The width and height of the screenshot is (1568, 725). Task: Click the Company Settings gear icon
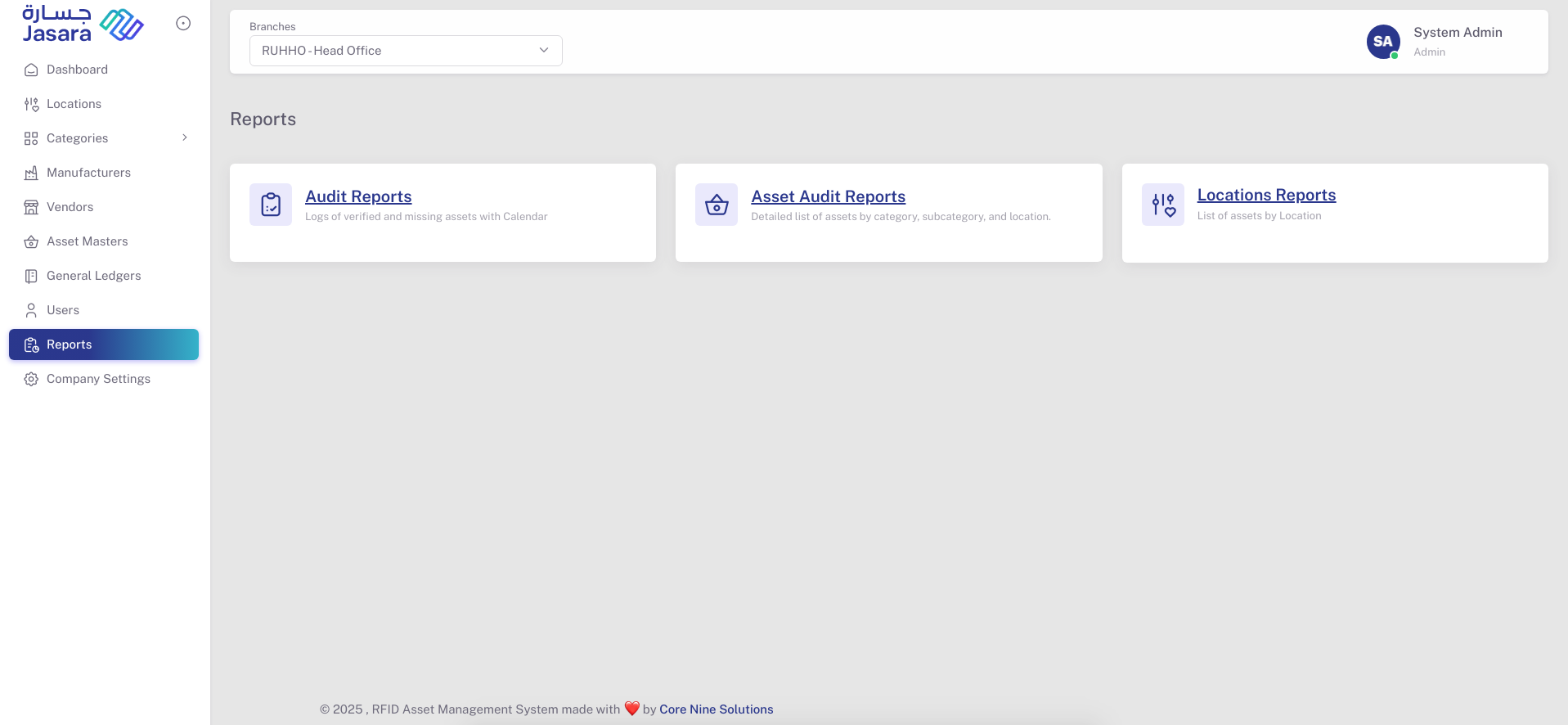pos(31,380)
